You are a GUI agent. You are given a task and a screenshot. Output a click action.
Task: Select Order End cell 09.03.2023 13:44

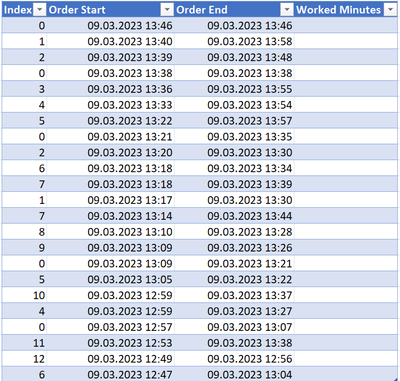(234, 216)
